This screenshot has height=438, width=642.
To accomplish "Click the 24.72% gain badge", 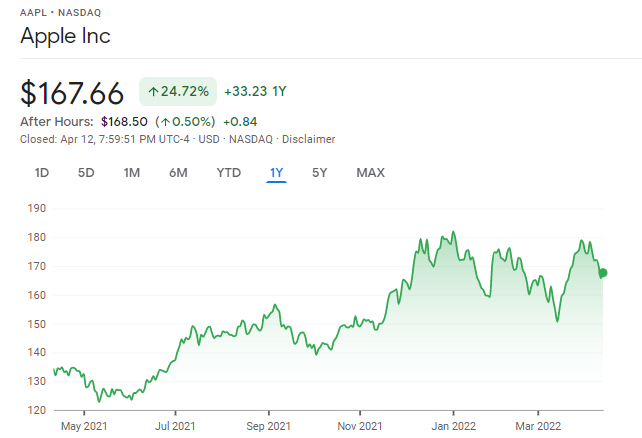I will click(178, 91).
